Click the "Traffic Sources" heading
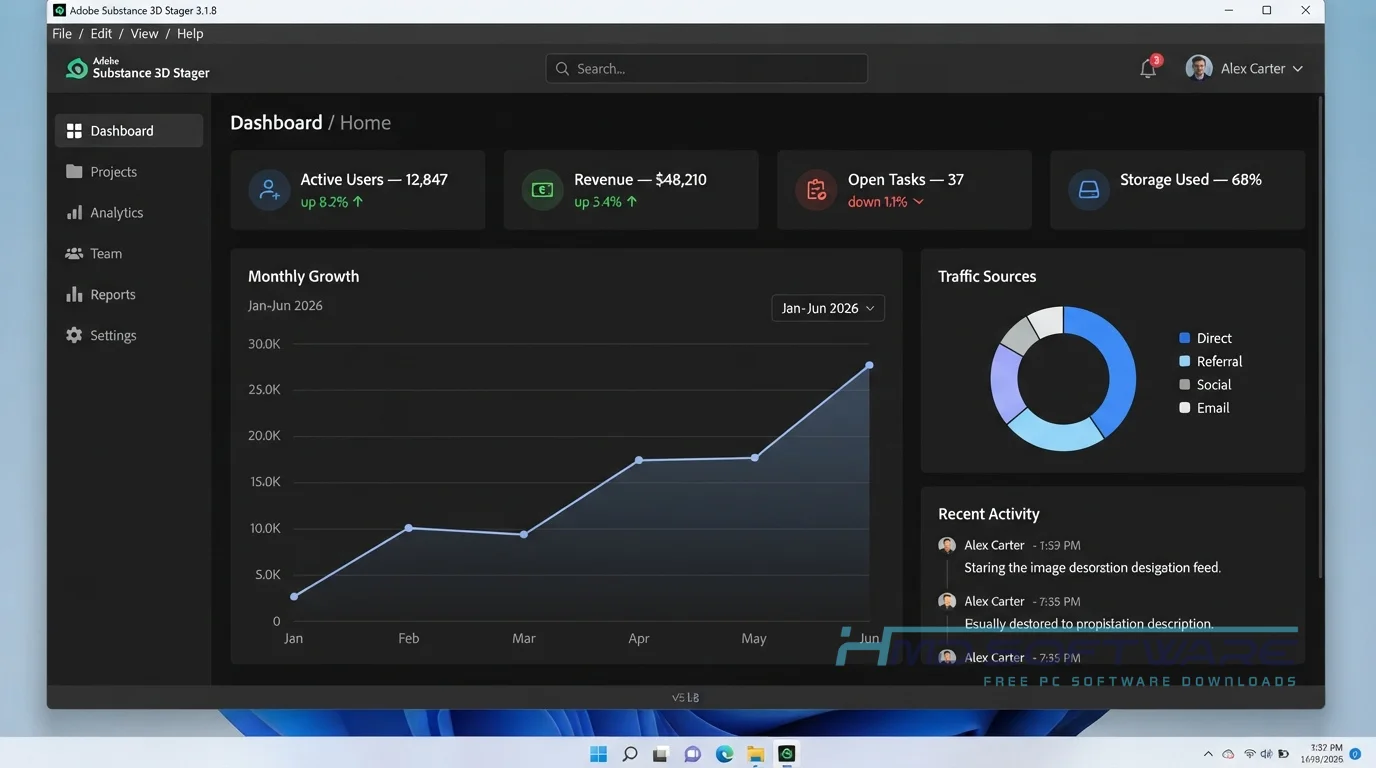 [x=987, y=276]
